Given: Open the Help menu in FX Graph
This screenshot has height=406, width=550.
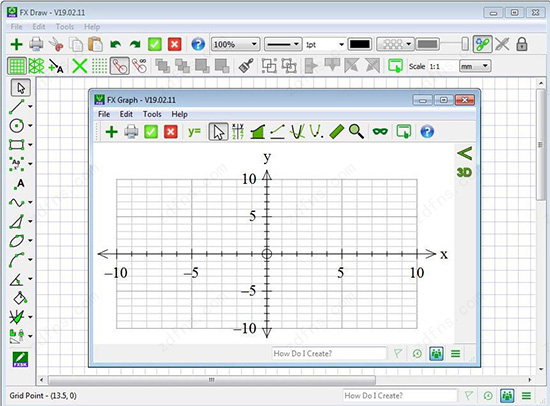Looking at the screenshot, I should pyautogui.click(x=179, y=114).
